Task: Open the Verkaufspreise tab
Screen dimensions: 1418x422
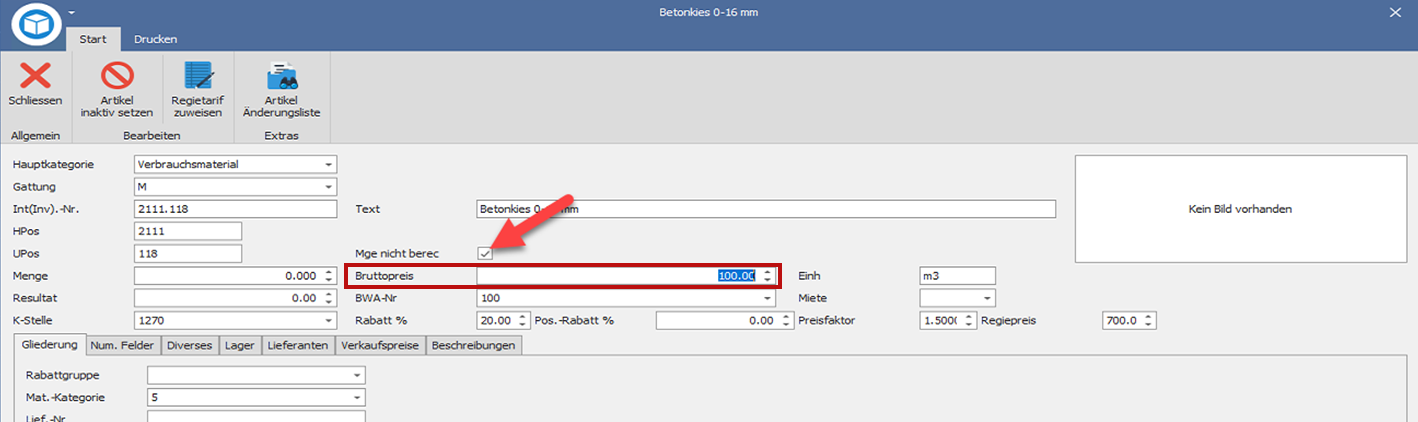Action: [x=381, y=345]
